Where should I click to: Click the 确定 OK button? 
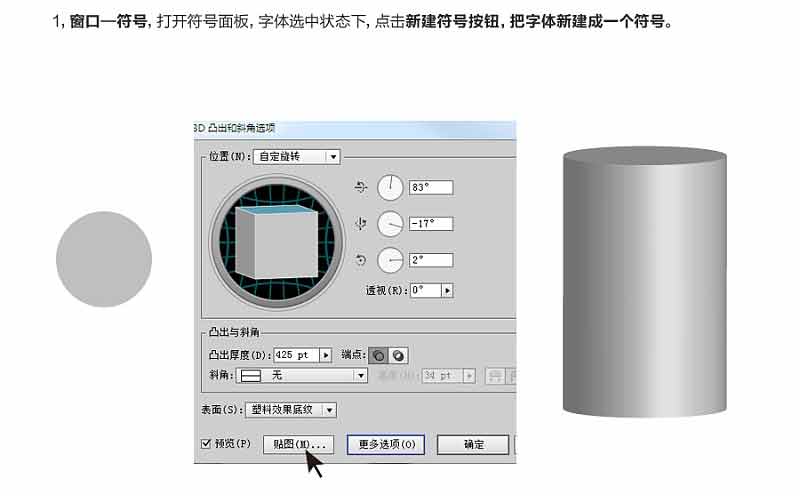point(473,444)
